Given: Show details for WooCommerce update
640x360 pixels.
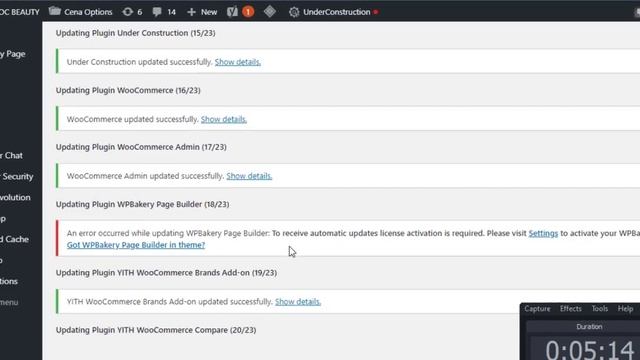Looking at the screenshot, I should pyautogui.click(x=224, y=119).
